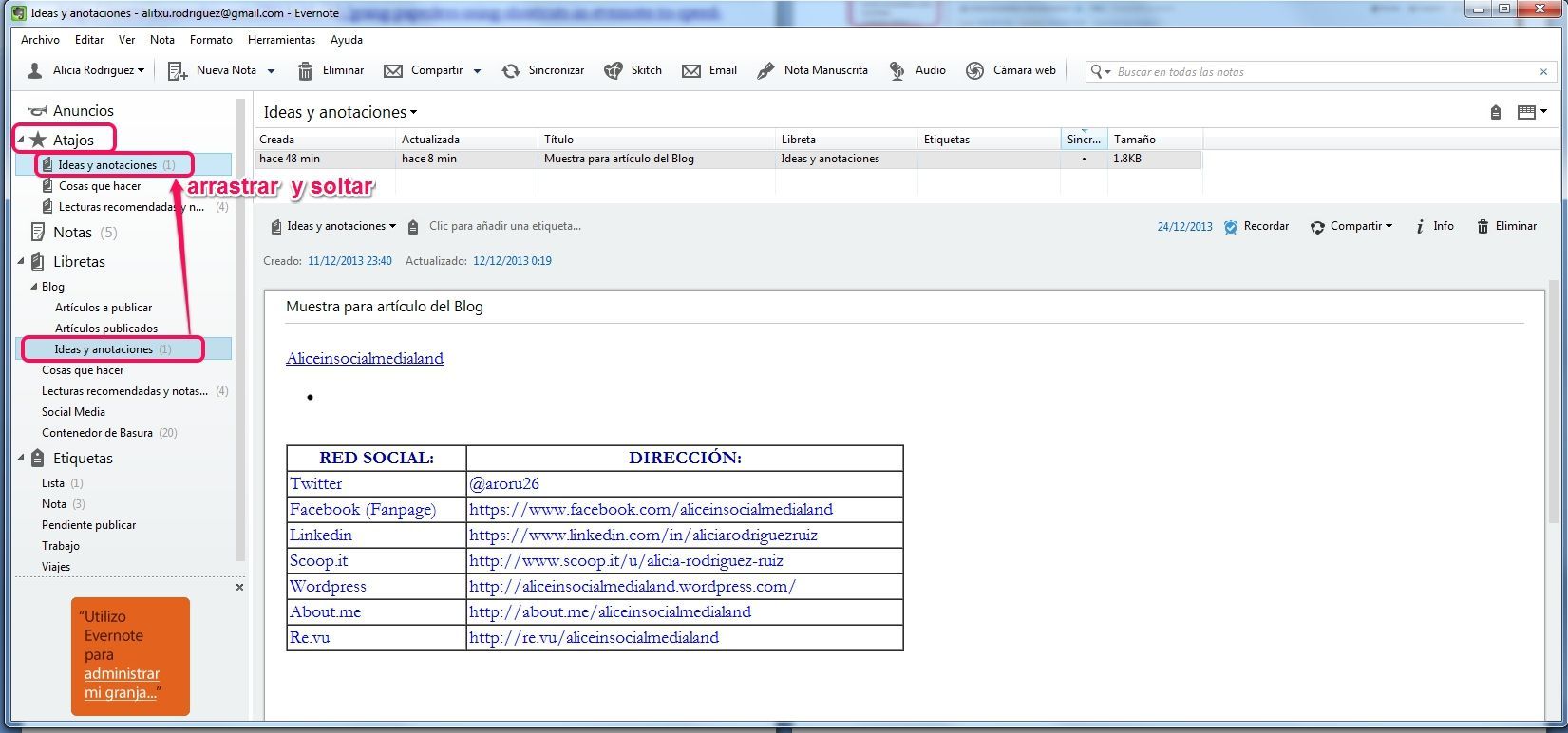Click the 24/12/2013 reminder date

point(1184,227)
